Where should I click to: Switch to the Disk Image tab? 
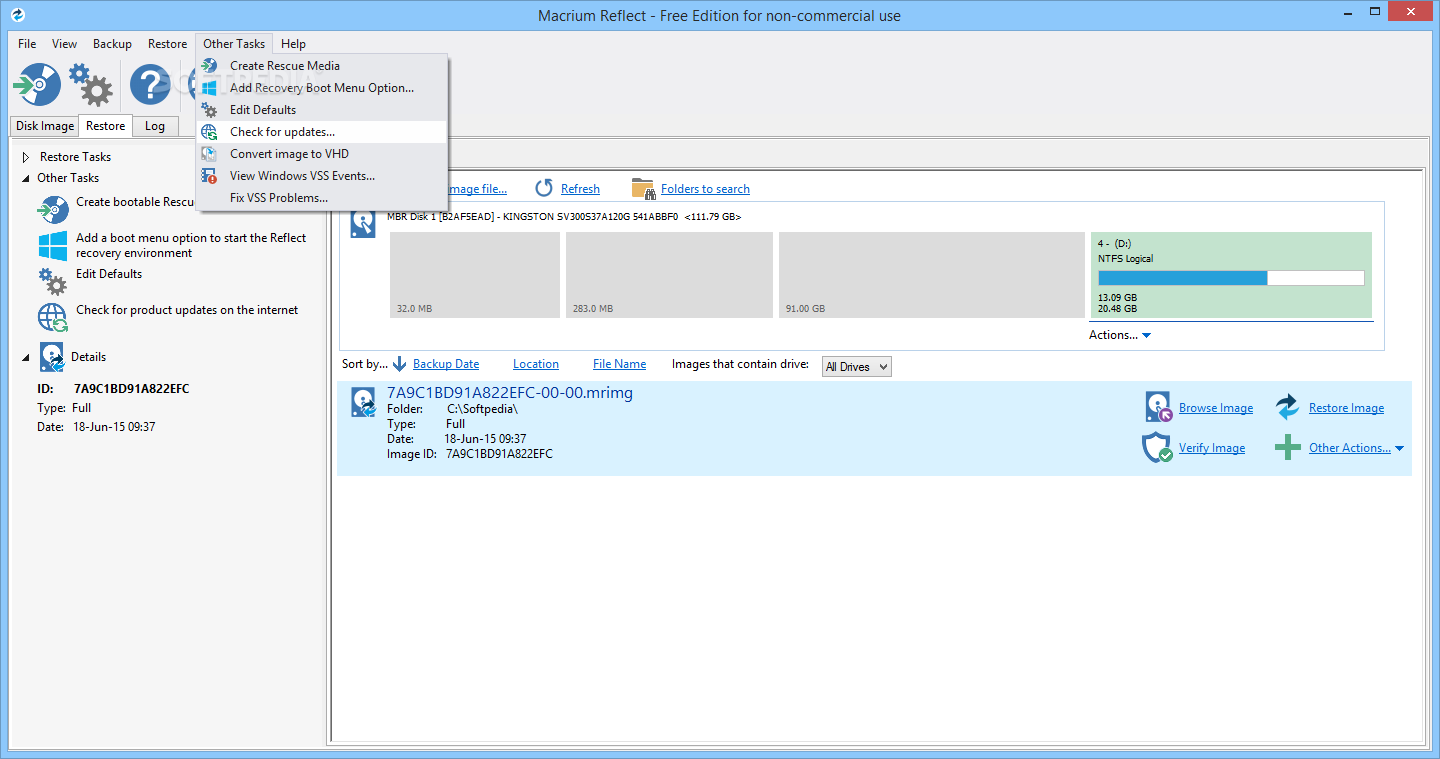[x=45, y=126]
